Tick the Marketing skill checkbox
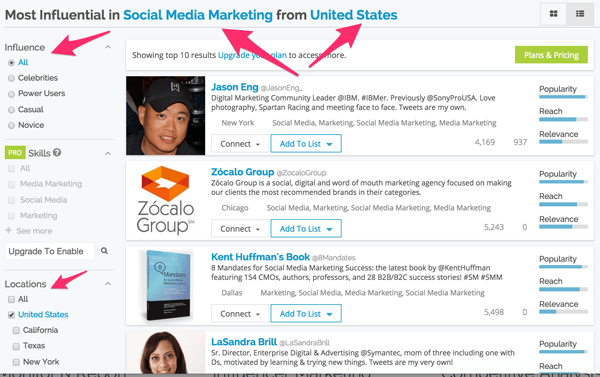600x377 pixels. [11, 216]
